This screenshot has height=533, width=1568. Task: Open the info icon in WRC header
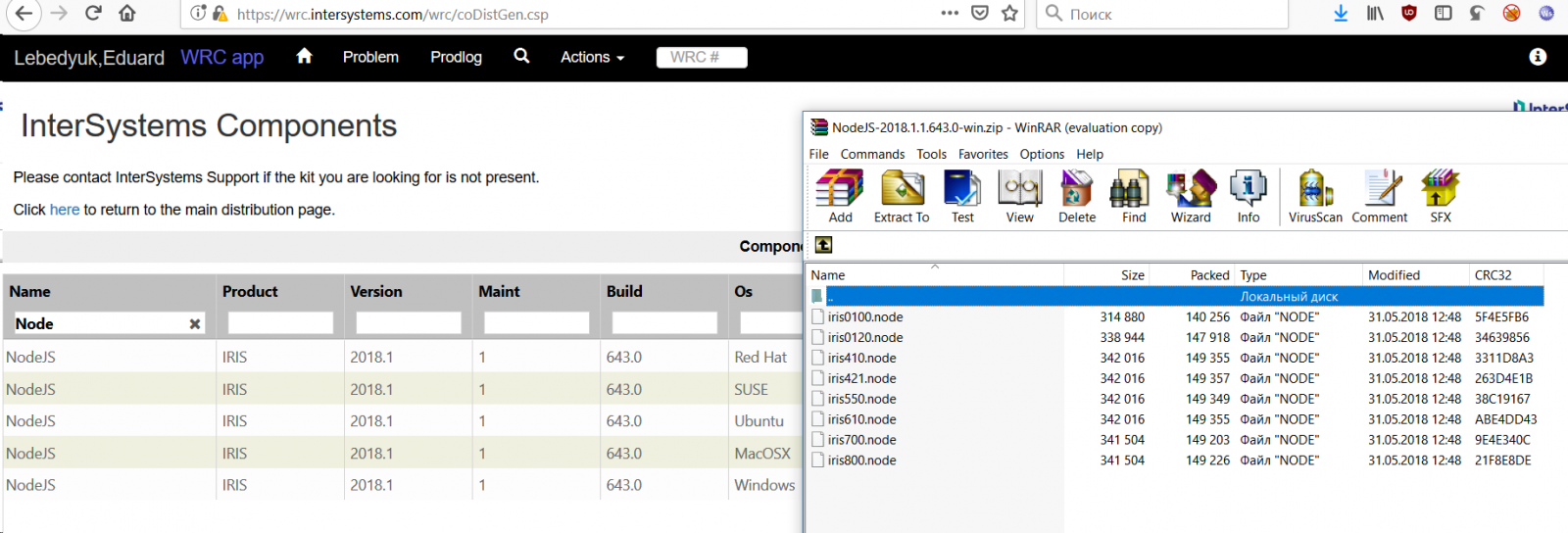[1538, 57]
